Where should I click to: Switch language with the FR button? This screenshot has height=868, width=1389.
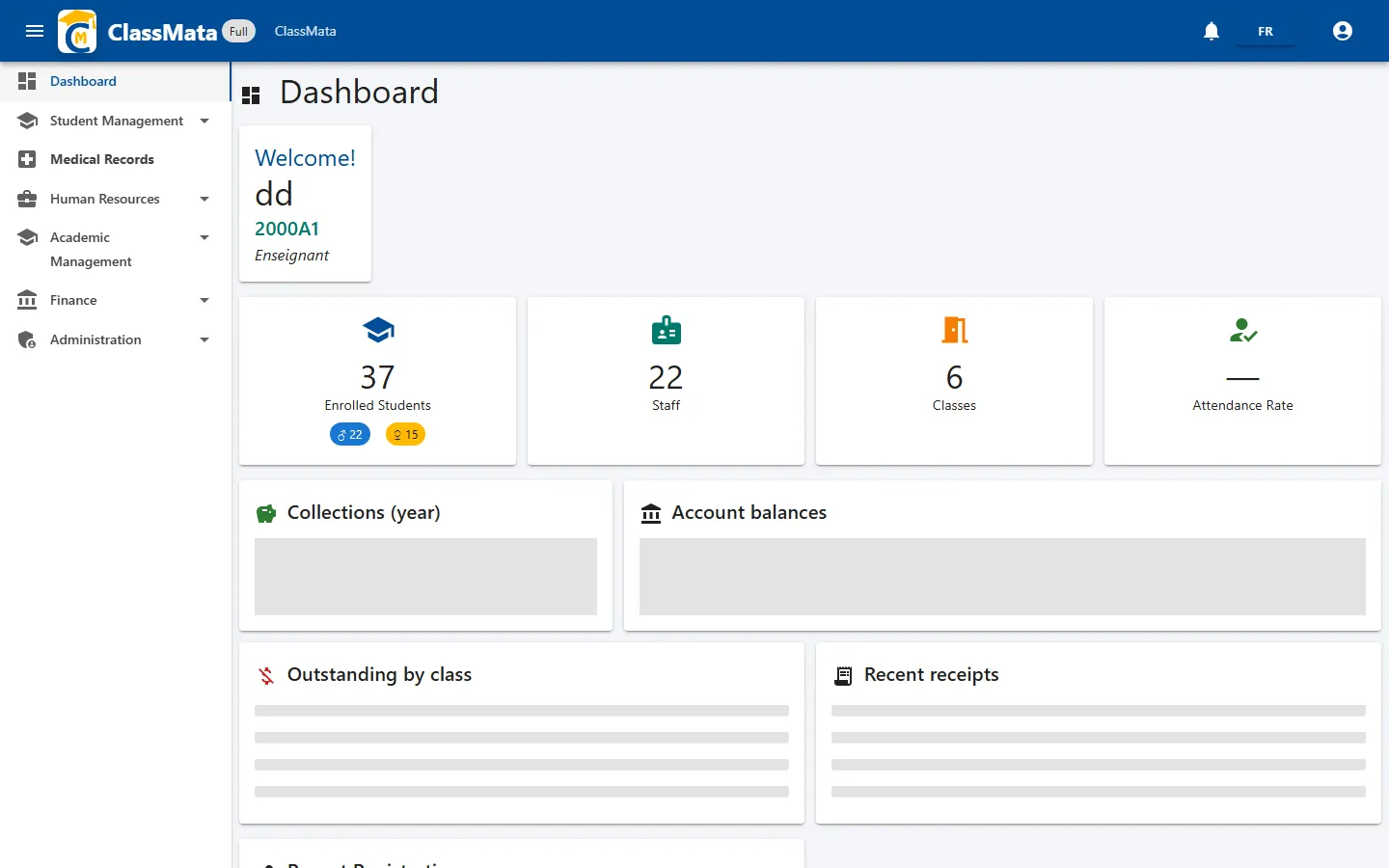(x=1266, y=31)
